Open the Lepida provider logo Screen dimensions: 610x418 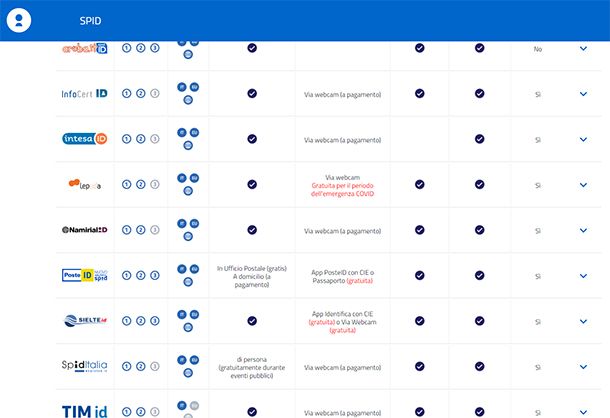pyautogui.click(x=84, y=184)
